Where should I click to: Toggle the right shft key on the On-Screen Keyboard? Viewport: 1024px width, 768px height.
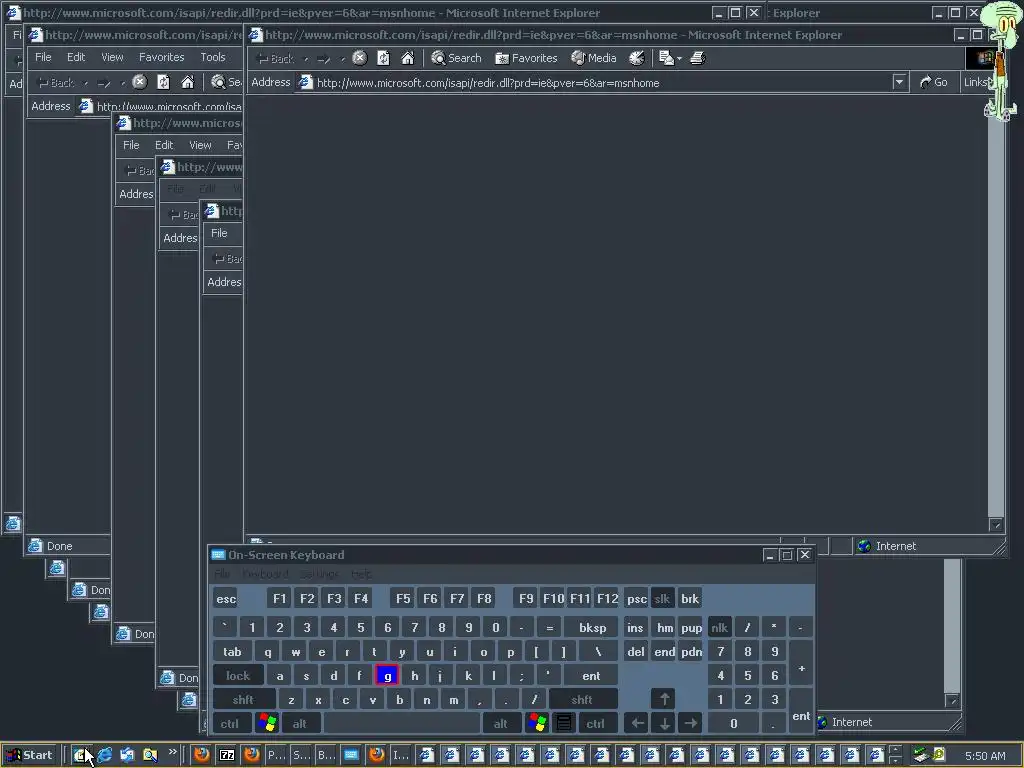coord(582,699)
